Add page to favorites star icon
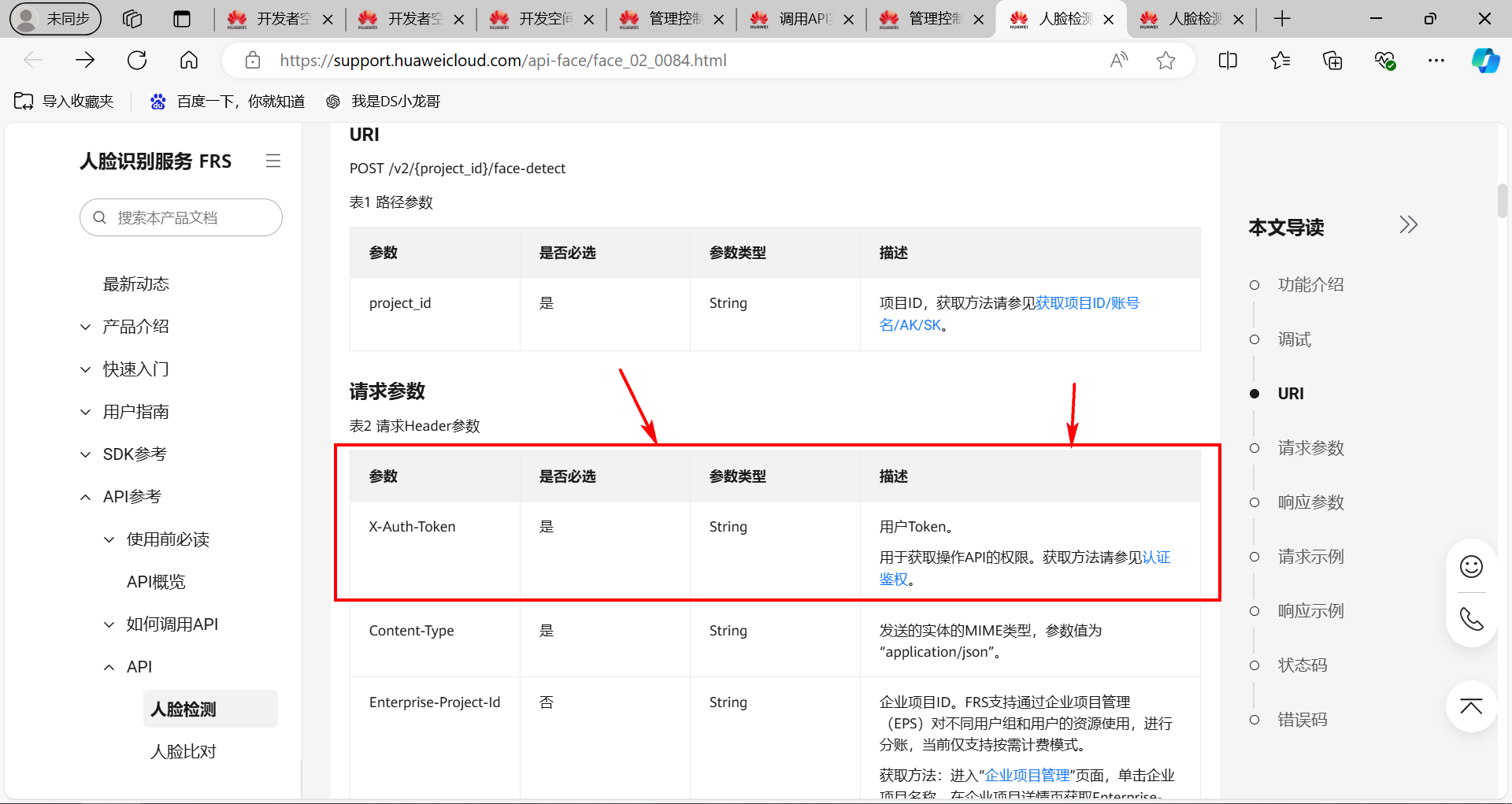 point(1165,61)
